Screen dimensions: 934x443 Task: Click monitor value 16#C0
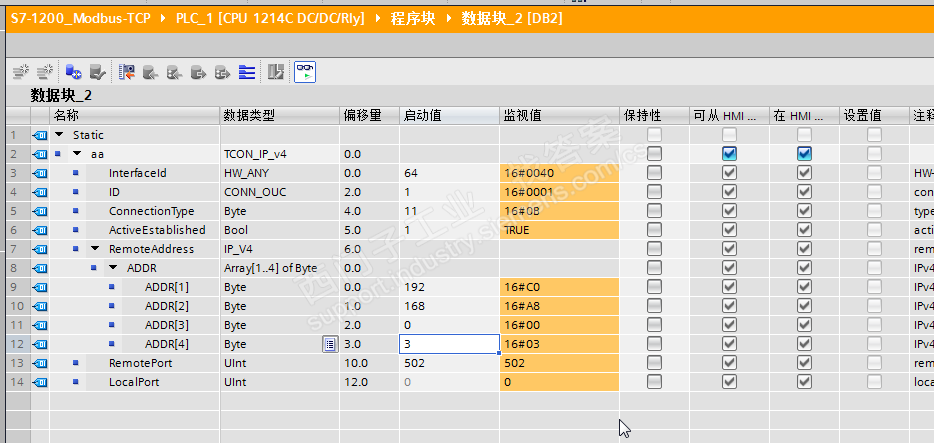559,287
